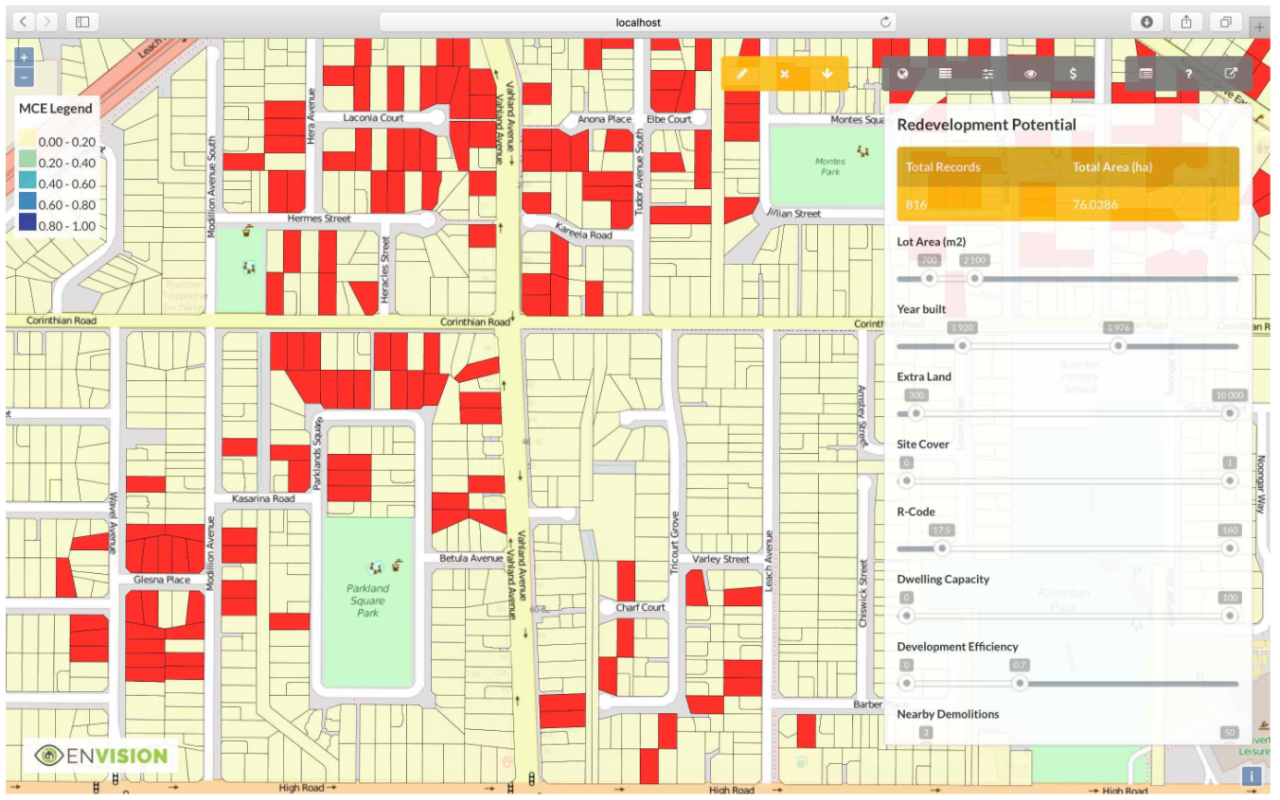Click the blue info button bottom right
Viewport: 1280px width, 800px height.
[x=1251, y=775]
